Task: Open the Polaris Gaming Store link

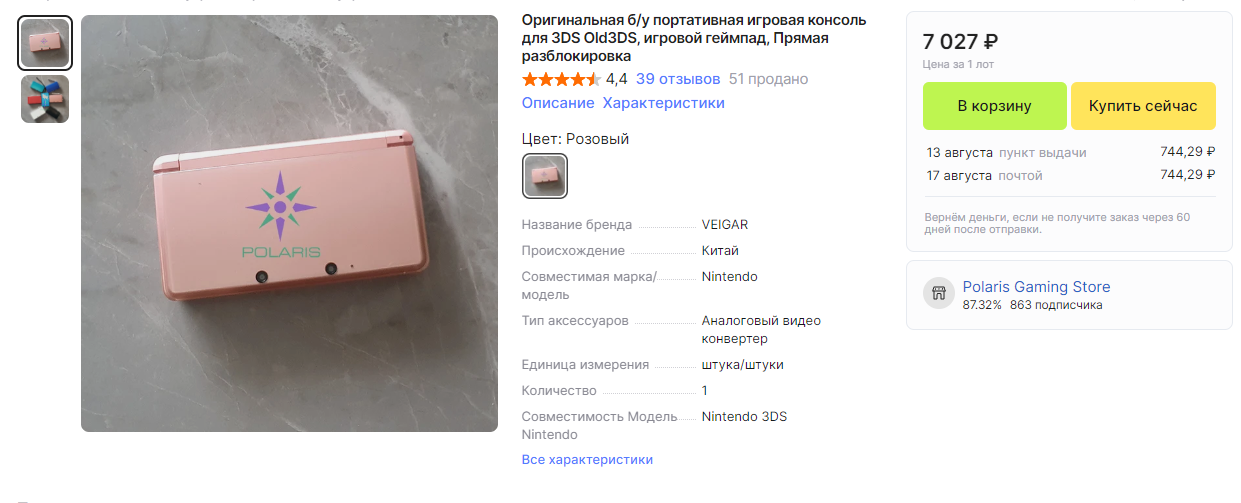Action: click(x=1036, y=287)
